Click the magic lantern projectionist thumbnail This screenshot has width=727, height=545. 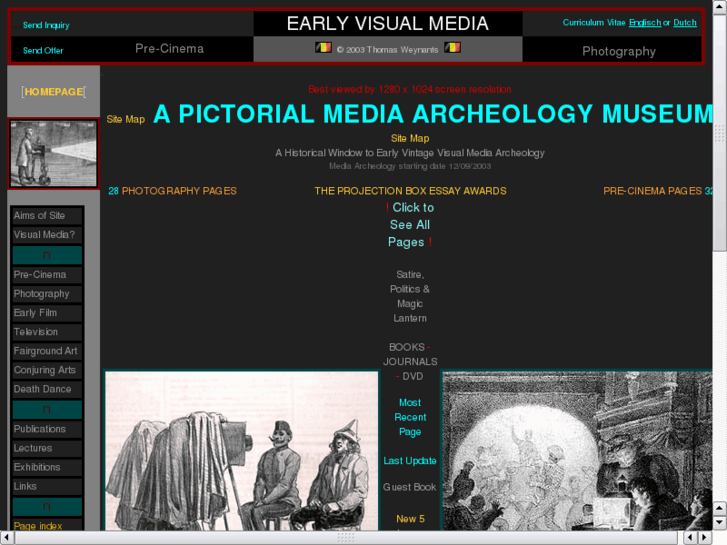53,154
